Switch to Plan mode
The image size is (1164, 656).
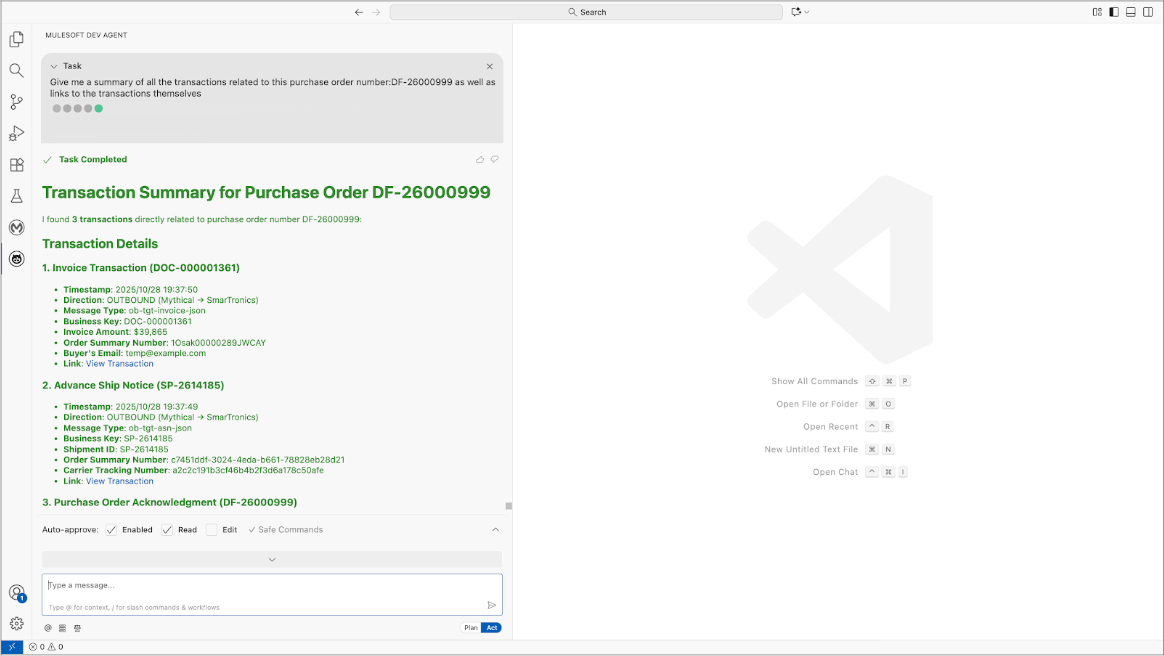[470, 627]
